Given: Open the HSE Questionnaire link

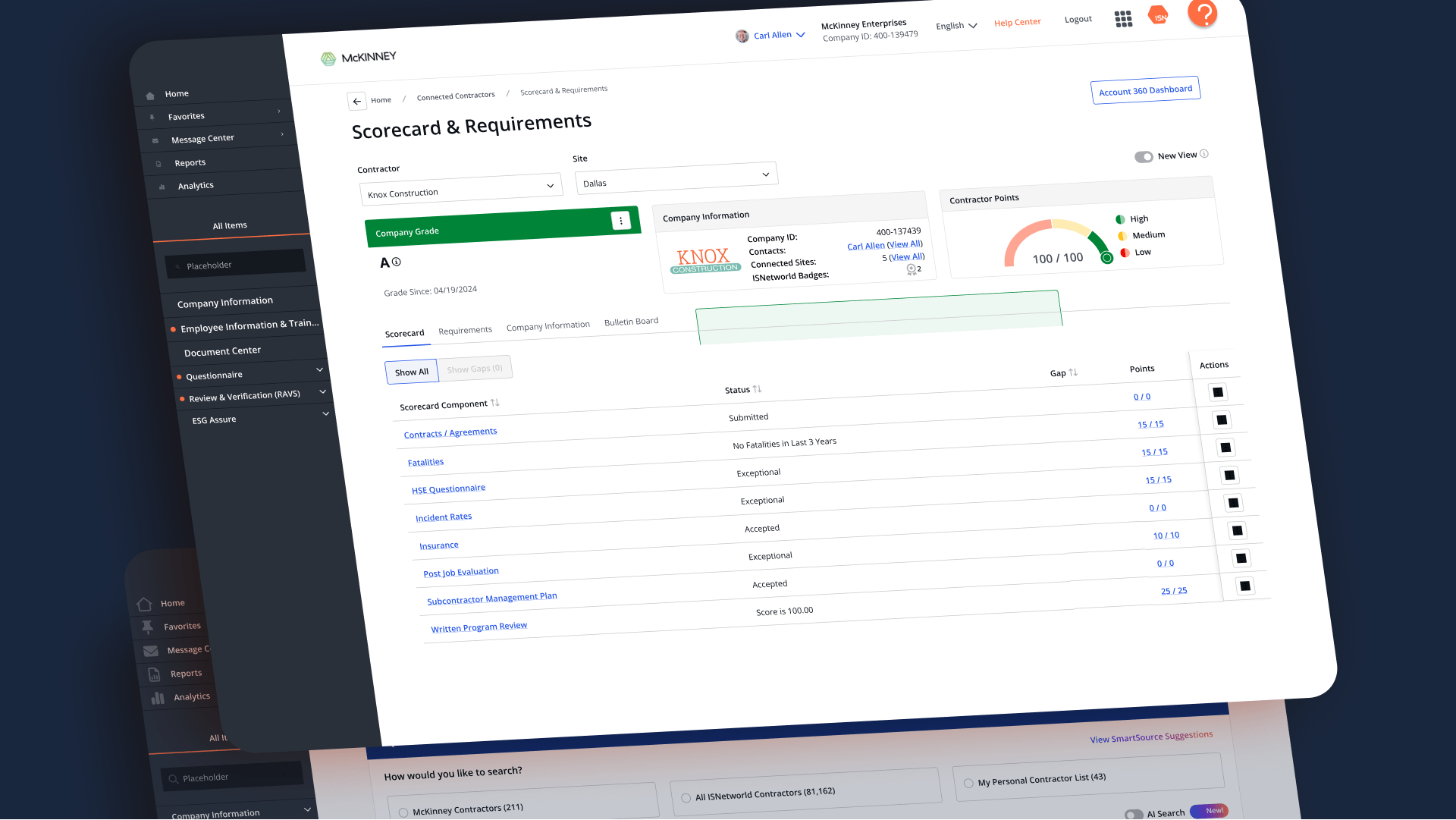Looking at the screenshot, I should 448,489.
